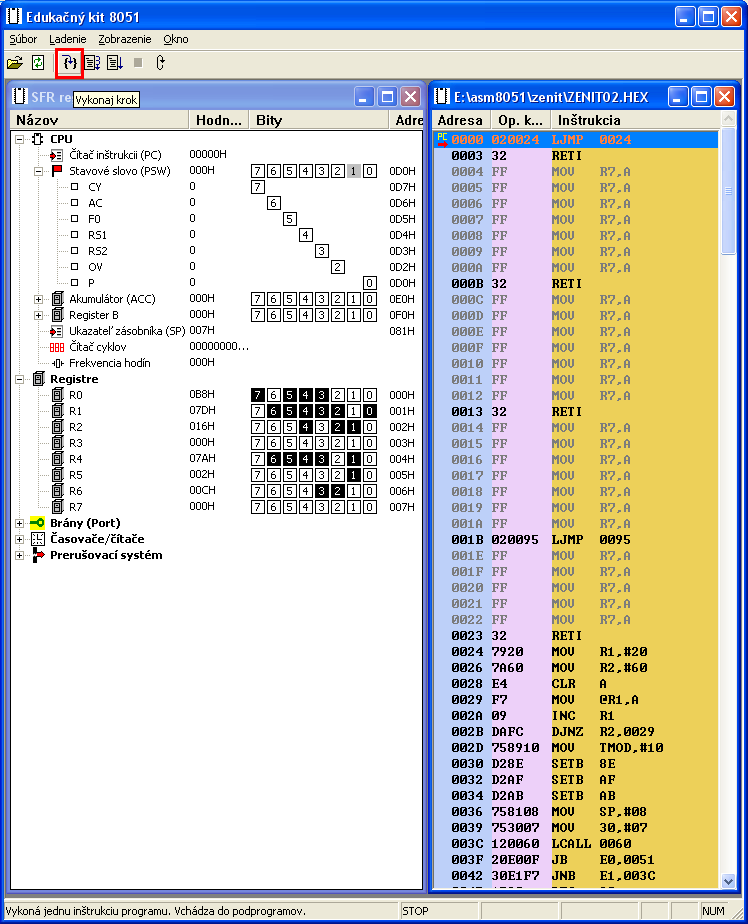Expand the Akumulátor (ACC) node

click(38, 299)
